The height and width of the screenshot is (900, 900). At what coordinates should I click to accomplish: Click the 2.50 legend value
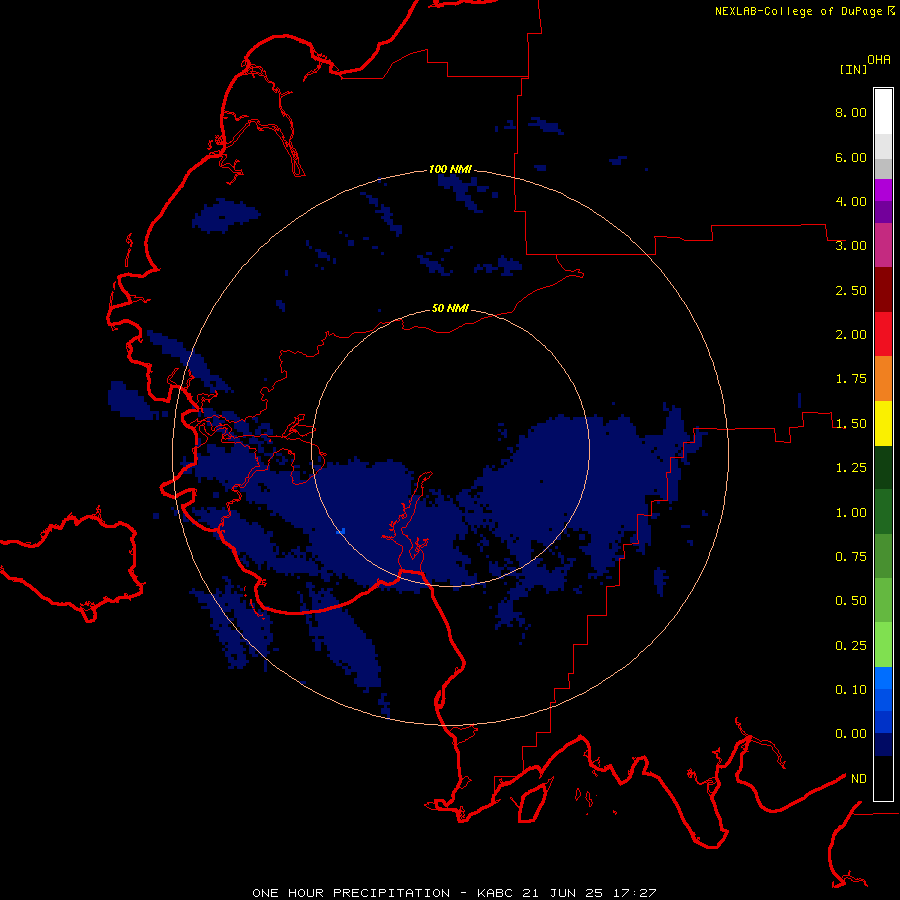tap(851, 290)
